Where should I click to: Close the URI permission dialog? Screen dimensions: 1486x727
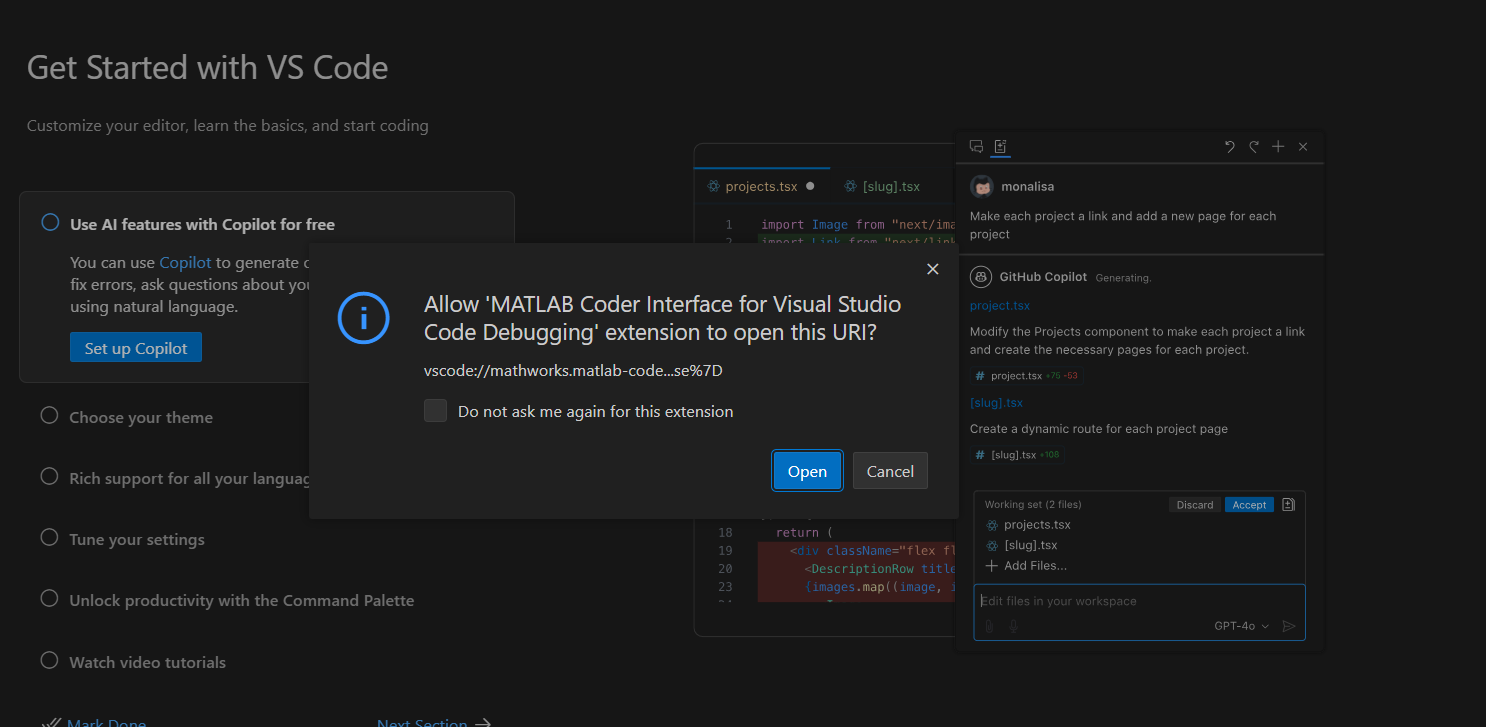point(933,269)
